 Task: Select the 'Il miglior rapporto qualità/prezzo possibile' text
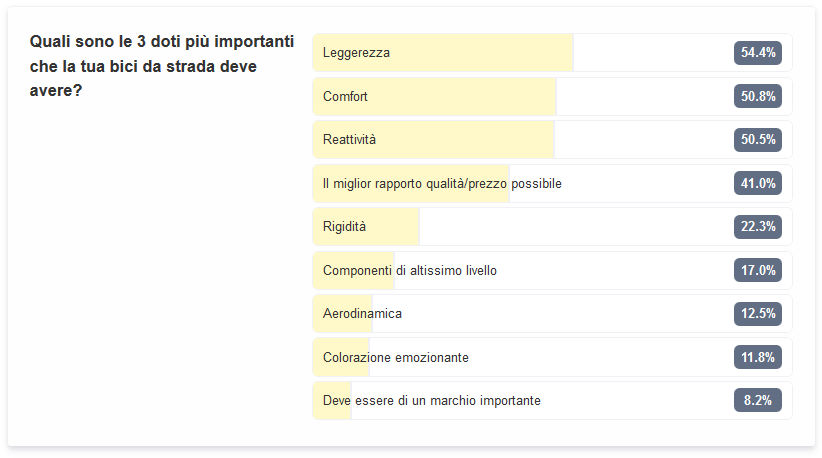442,184
